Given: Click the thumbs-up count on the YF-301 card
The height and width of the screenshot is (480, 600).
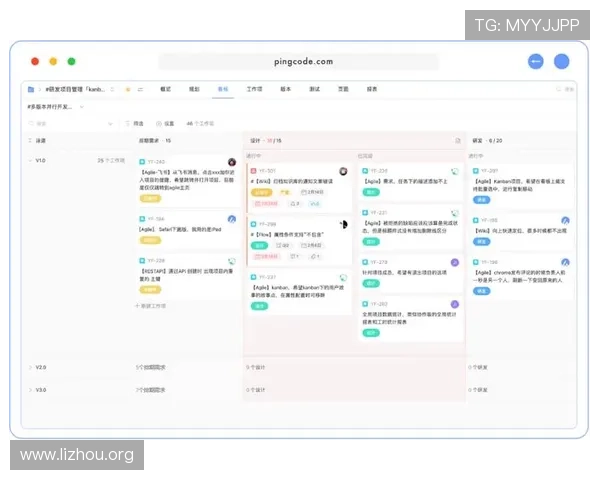Looking at the screenshot, I should coord(295,204).
